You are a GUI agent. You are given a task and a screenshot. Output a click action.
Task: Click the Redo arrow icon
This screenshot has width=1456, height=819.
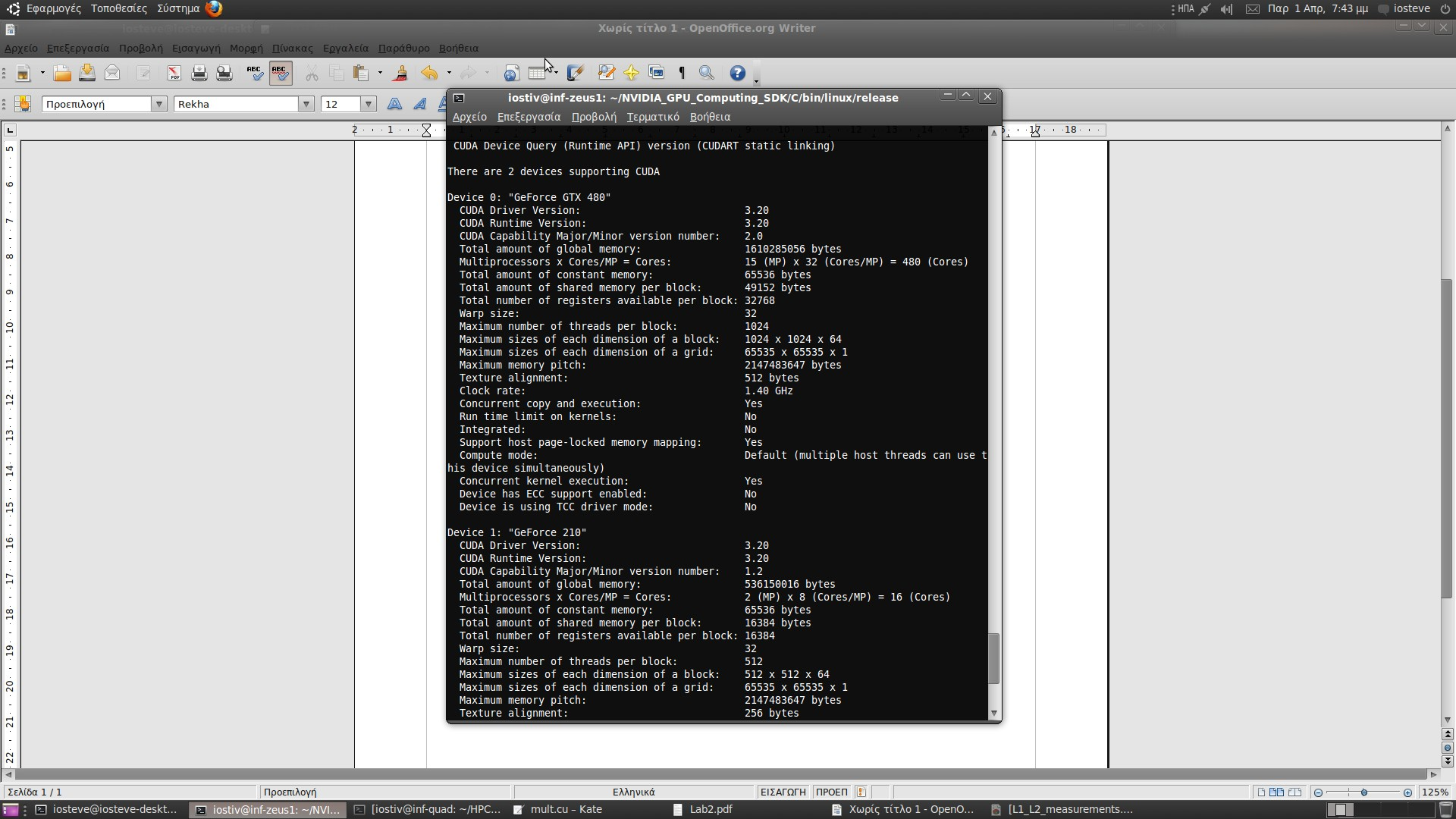469,73
